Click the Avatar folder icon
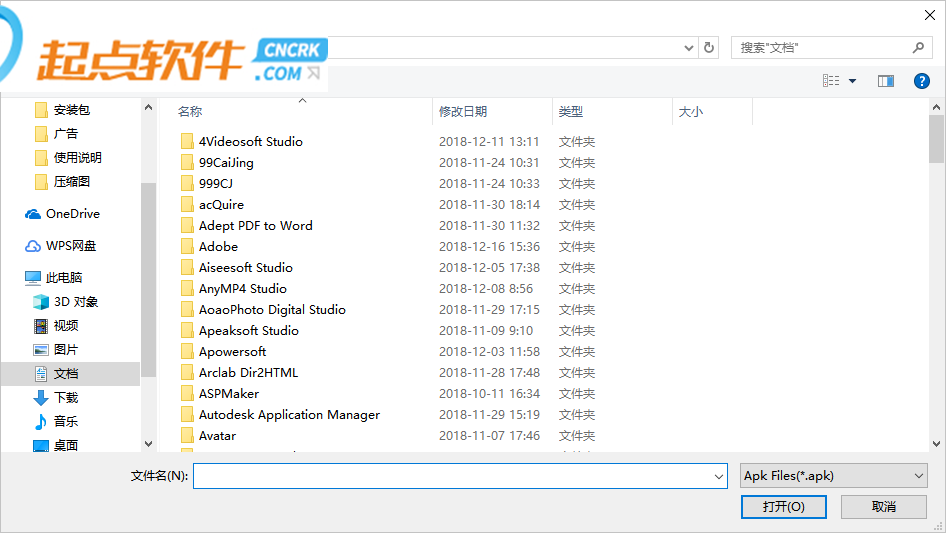 coord(187,436)
